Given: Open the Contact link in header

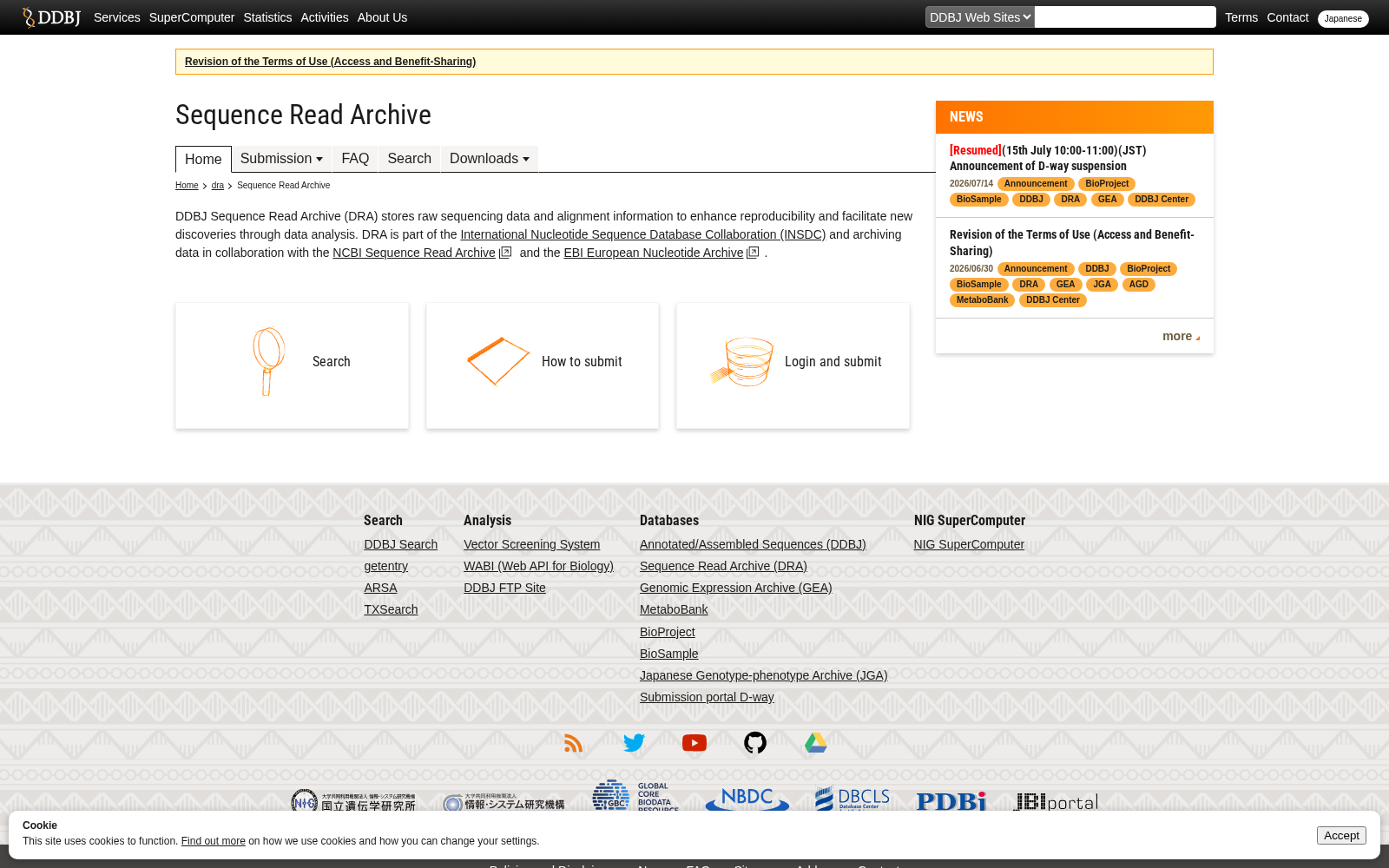Looking at the screenshot, I should (1287, 17).
